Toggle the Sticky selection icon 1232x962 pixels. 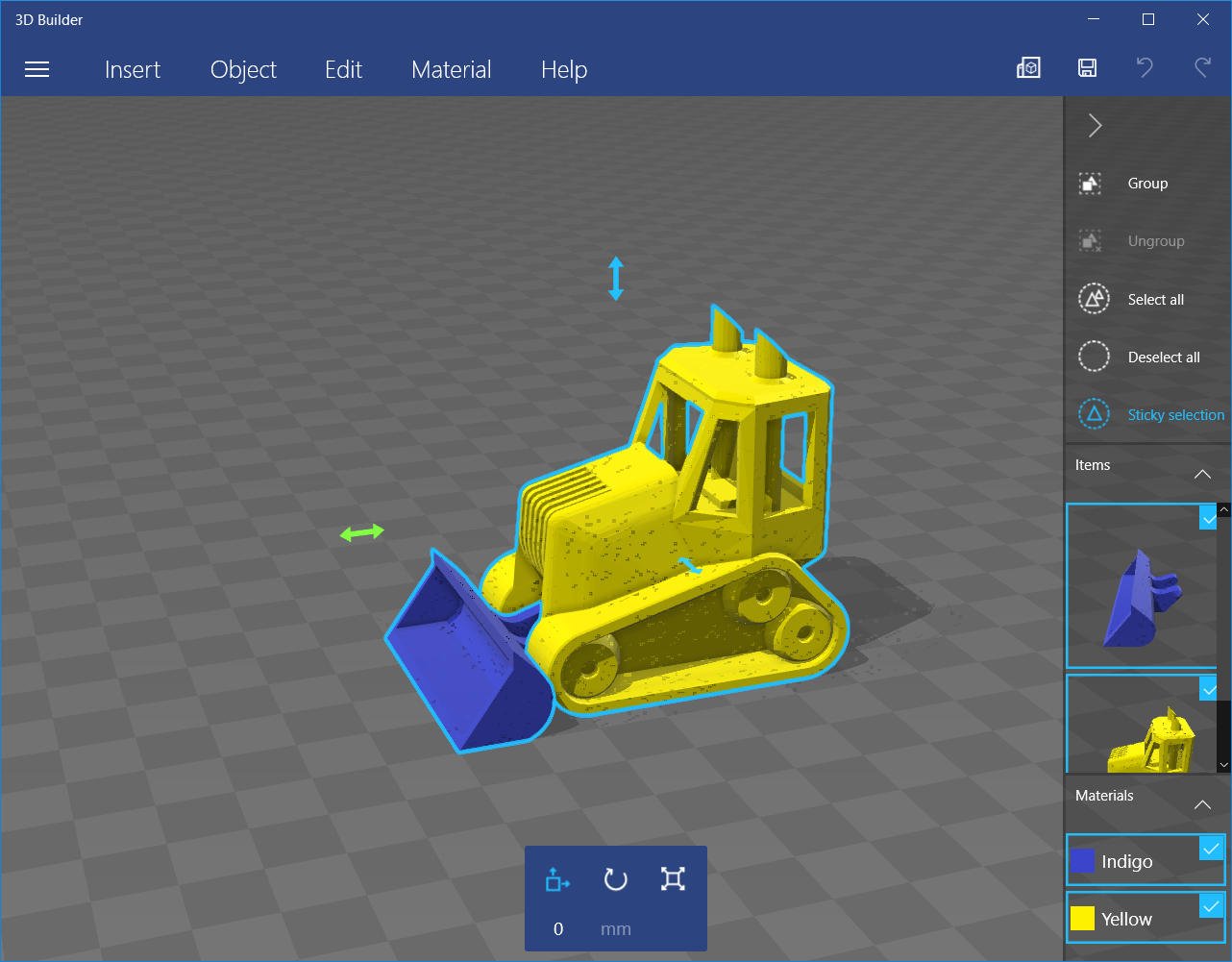[x=1094, y=414]
